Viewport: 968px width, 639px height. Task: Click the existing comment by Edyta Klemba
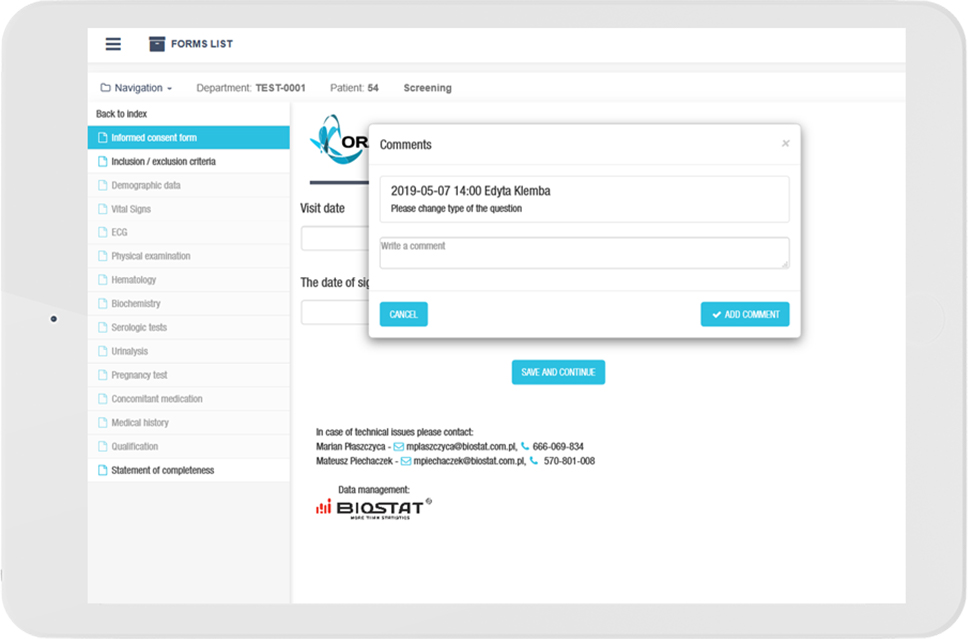coord(584,199)
